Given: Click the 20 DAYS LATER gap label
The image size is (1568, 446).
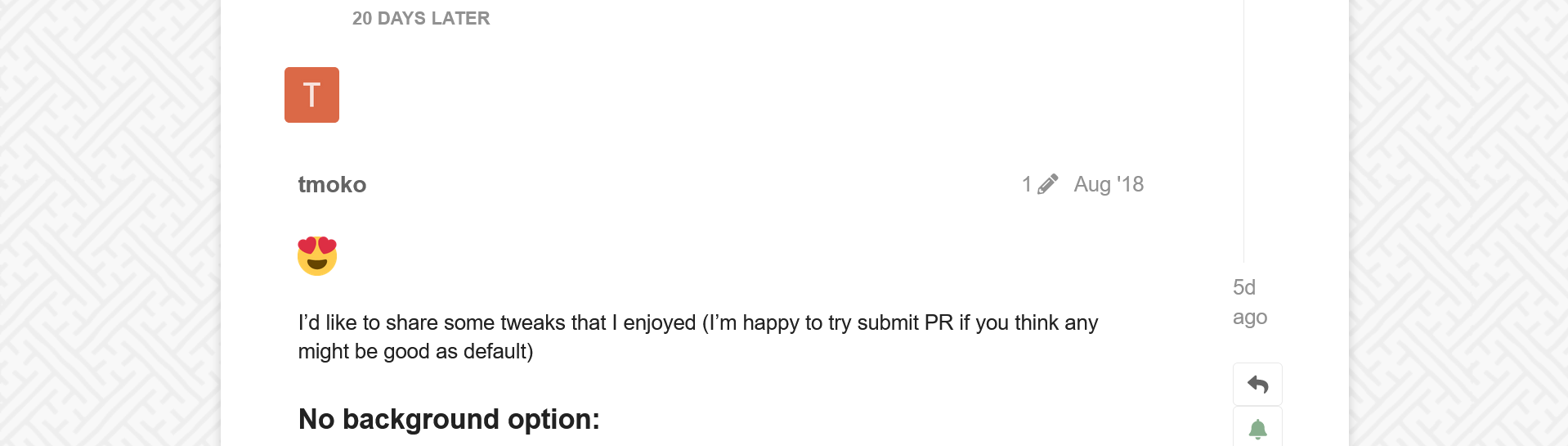Looking at the screenshot, I should [x=421, y=18].
